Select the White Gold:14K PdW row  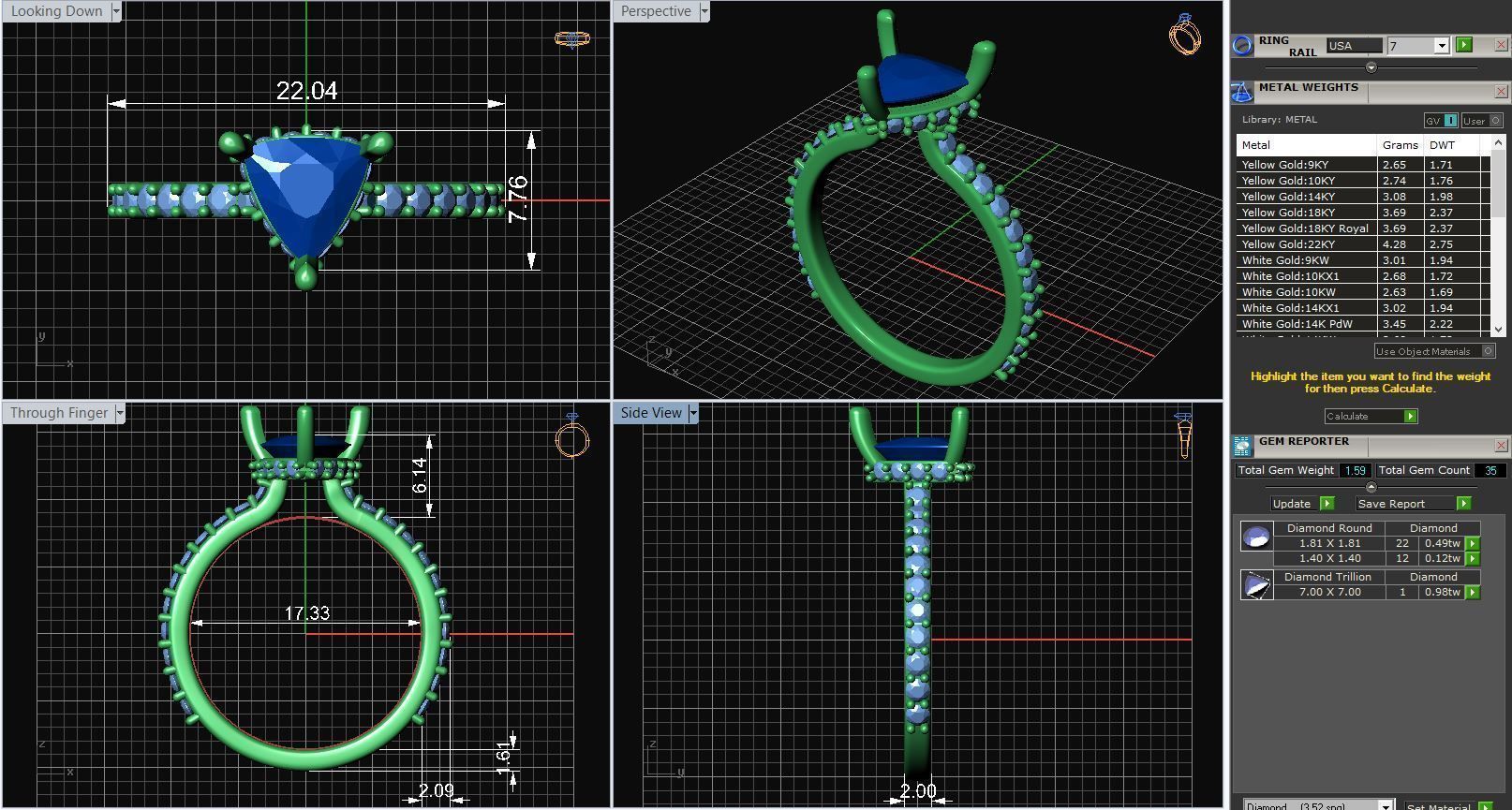[x=1363, y=323]
